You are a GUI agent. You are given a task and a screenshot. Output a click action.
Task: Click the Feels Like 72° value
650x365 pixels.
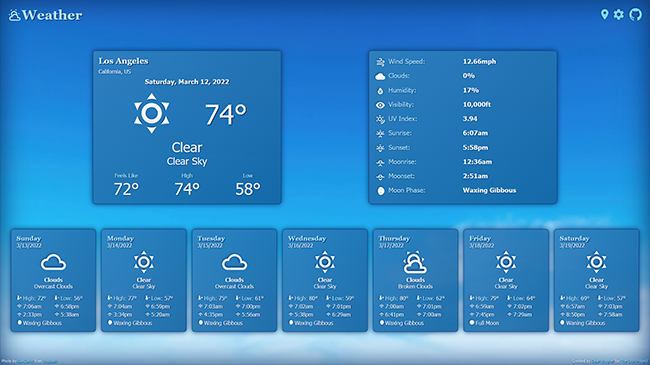[x=126, y=190]
